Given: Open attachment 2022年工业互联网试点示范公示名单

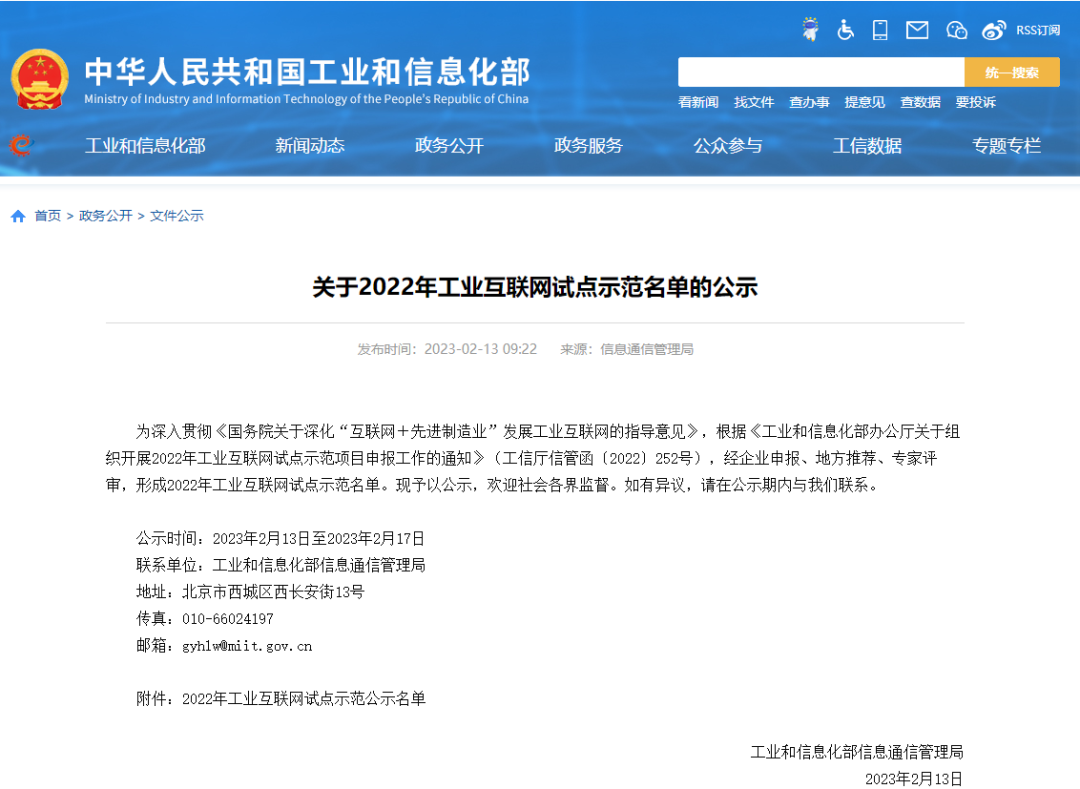Looking at the screenshot, I should point(304,699).
